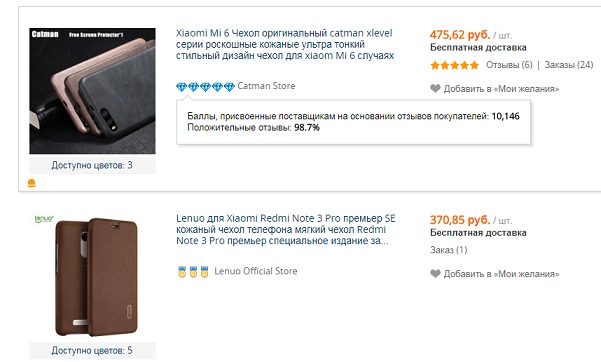Add the Lenuo case to «Мои желания»

(x=501, y=274)
